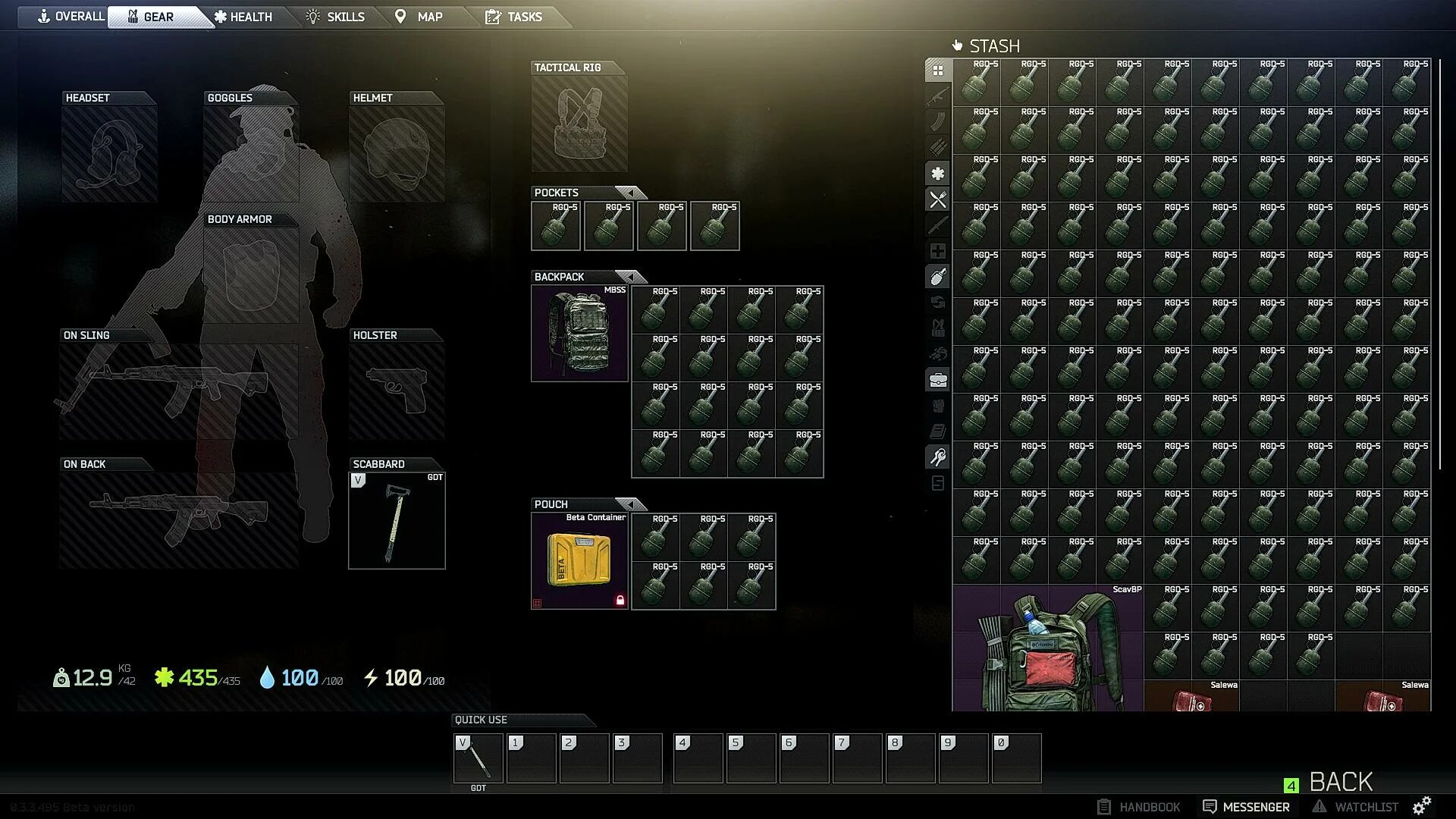Click the grid view icon in stash
Screen dimensions: 1456x819
click(x=939, y=69)
